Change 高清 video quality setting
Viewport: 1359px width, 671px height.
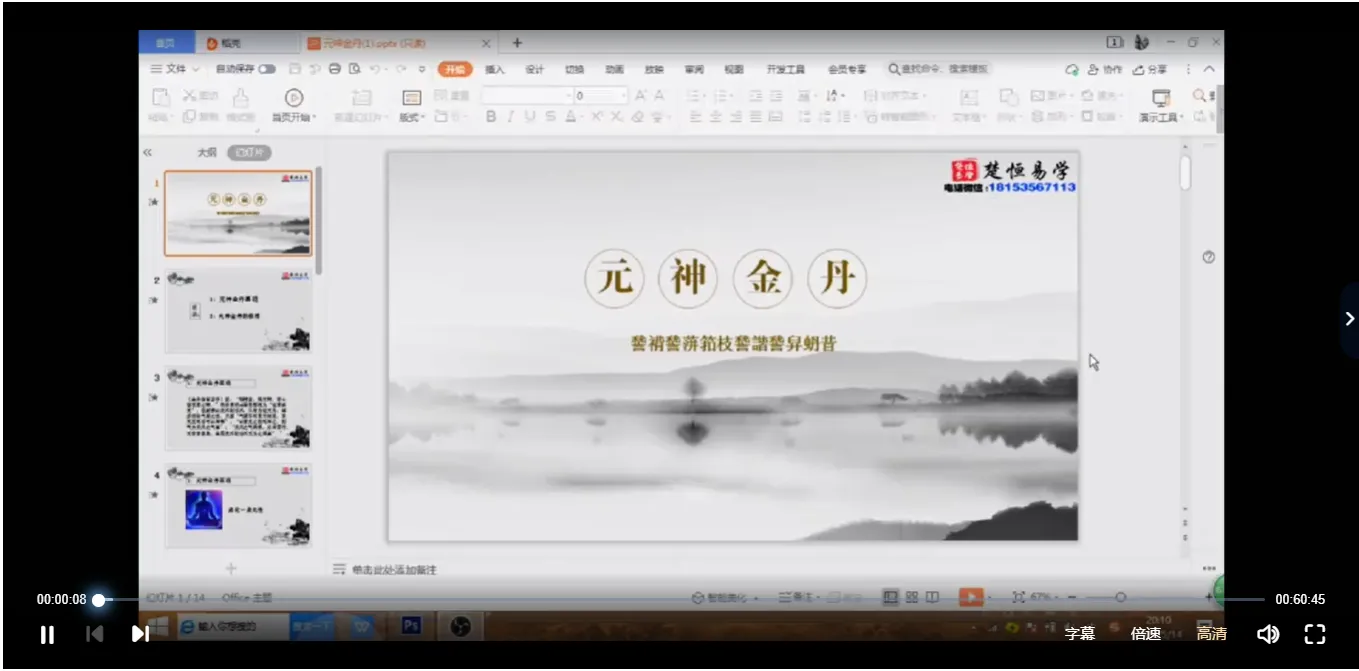[x=1212, y=633]
